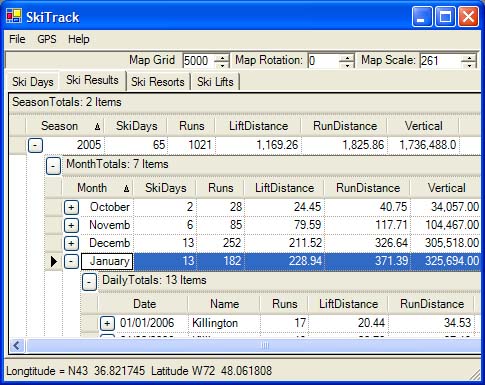Adjust the Map Grid spinner arrows

pos(222,61)
